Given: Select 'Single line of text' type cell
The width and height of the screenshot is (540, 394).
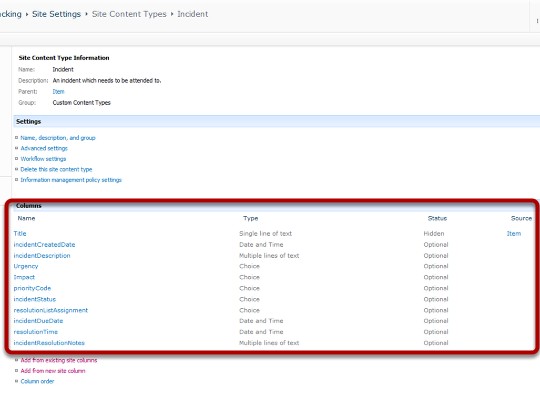Looking at the screenshot, I should [x=266, y=234].
